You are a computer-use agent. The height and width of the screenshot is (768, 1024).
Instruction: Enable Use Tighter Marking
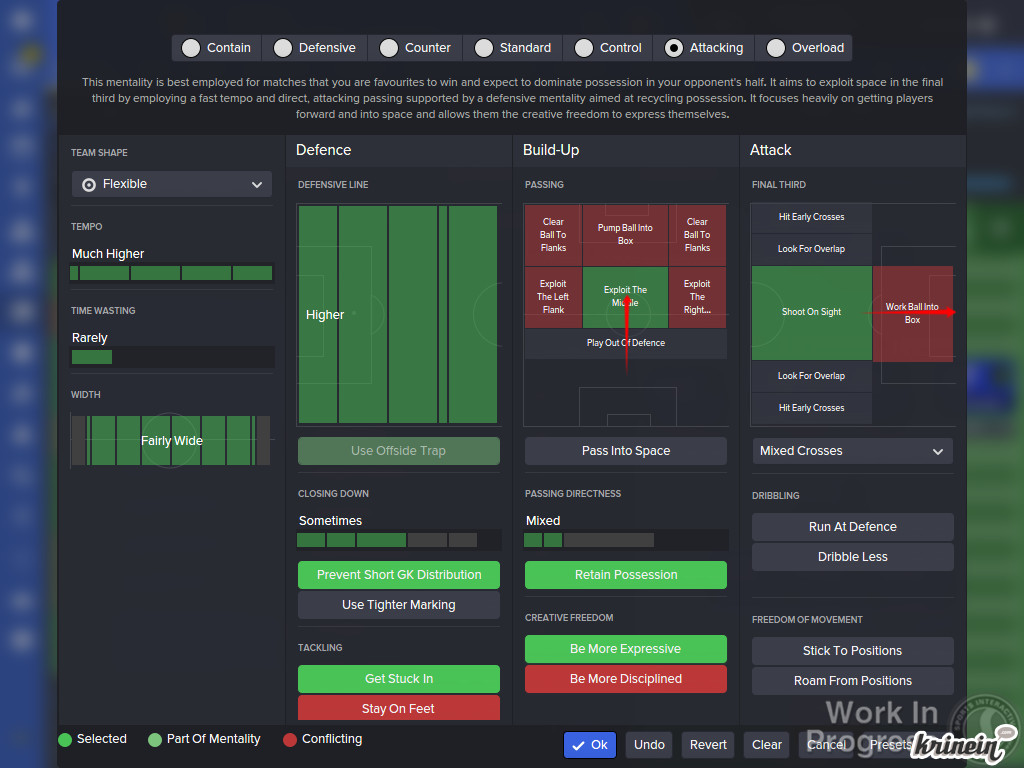(399, 605)
